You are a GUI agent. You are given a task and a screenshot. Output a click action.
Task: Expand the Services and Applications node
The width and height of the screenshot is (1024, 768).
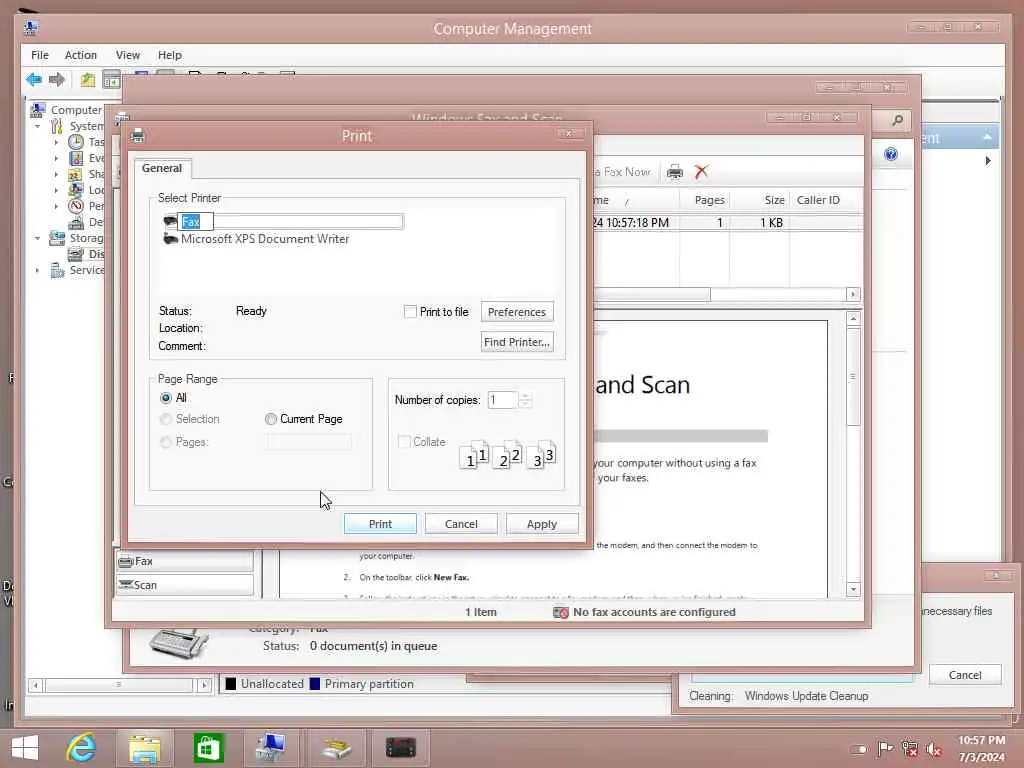(37, 270)
